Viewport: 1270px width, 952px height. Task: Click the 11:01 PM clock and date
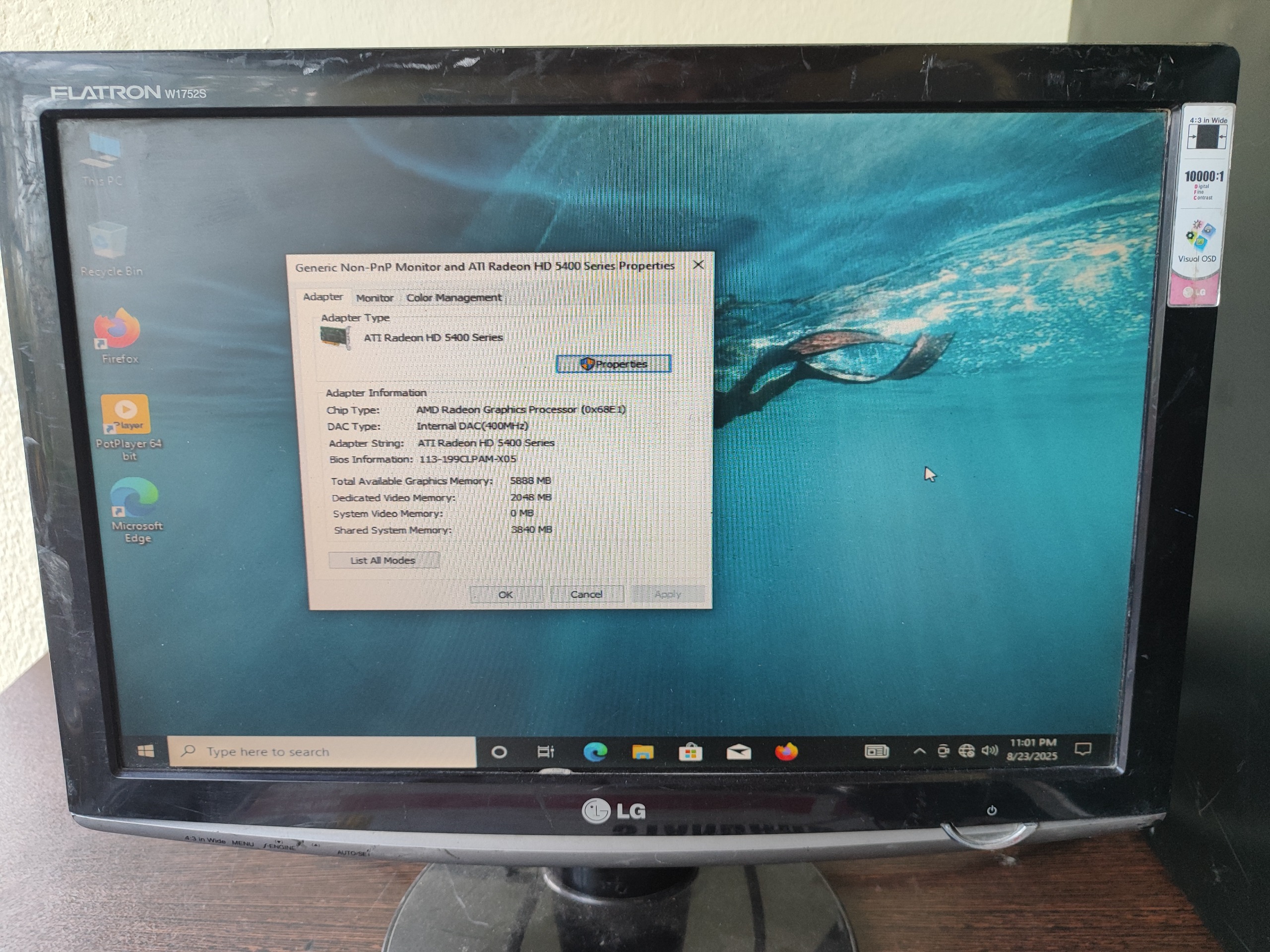(1032, 749)
